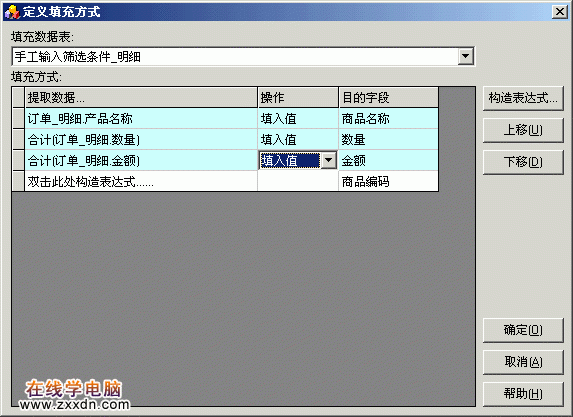
Task: Click the 操作 column header
Action: point(298,98)
